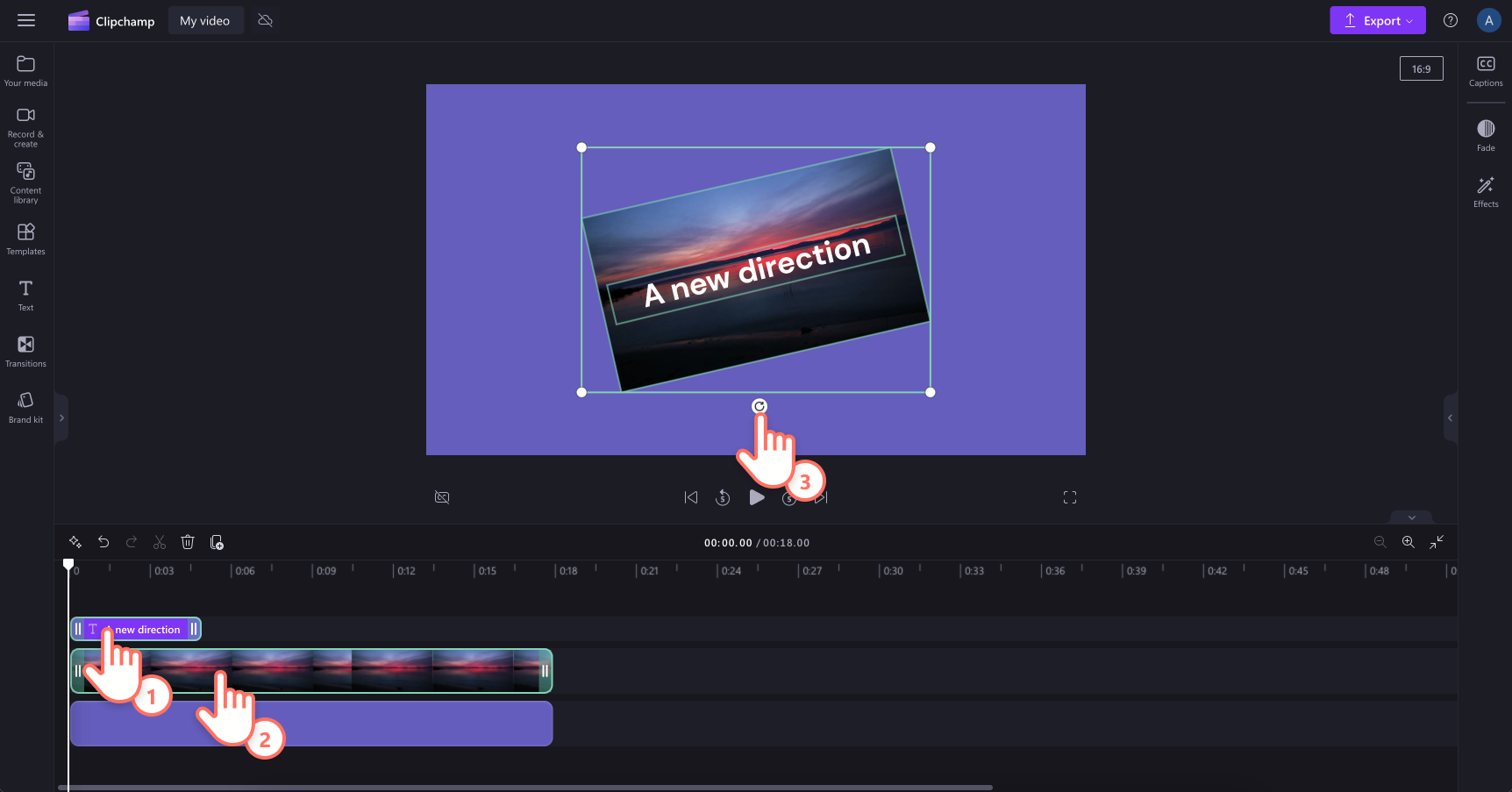Click the rotate handle below the selection
The height and width of the screenshot is (792, 1512).
[x=760, y=406]
